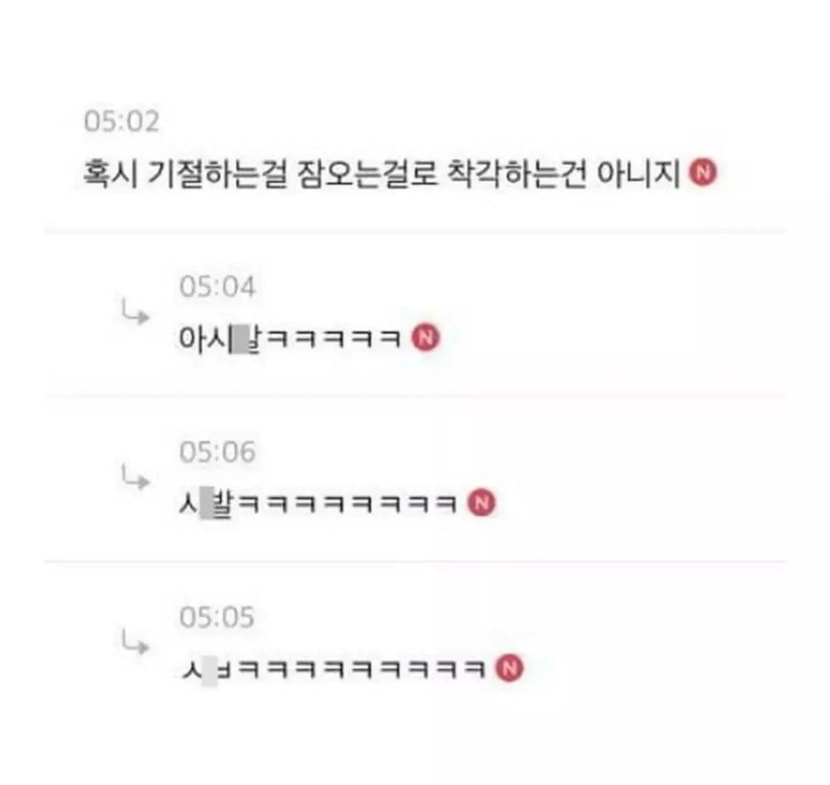Screen dimensions: 830x785
Task: Click the red N badge on the 05:02 comment
Action: pyautogui.click(x=702, y=173)
